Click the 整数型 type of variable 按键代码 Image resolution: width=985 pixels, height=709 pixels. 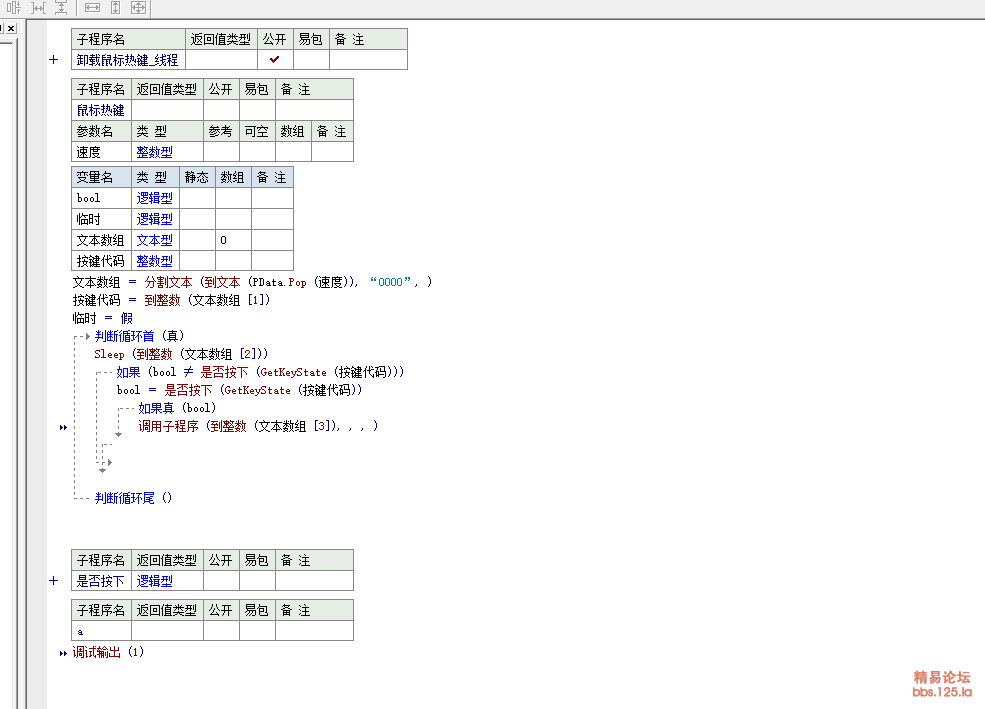coord(155,261)
